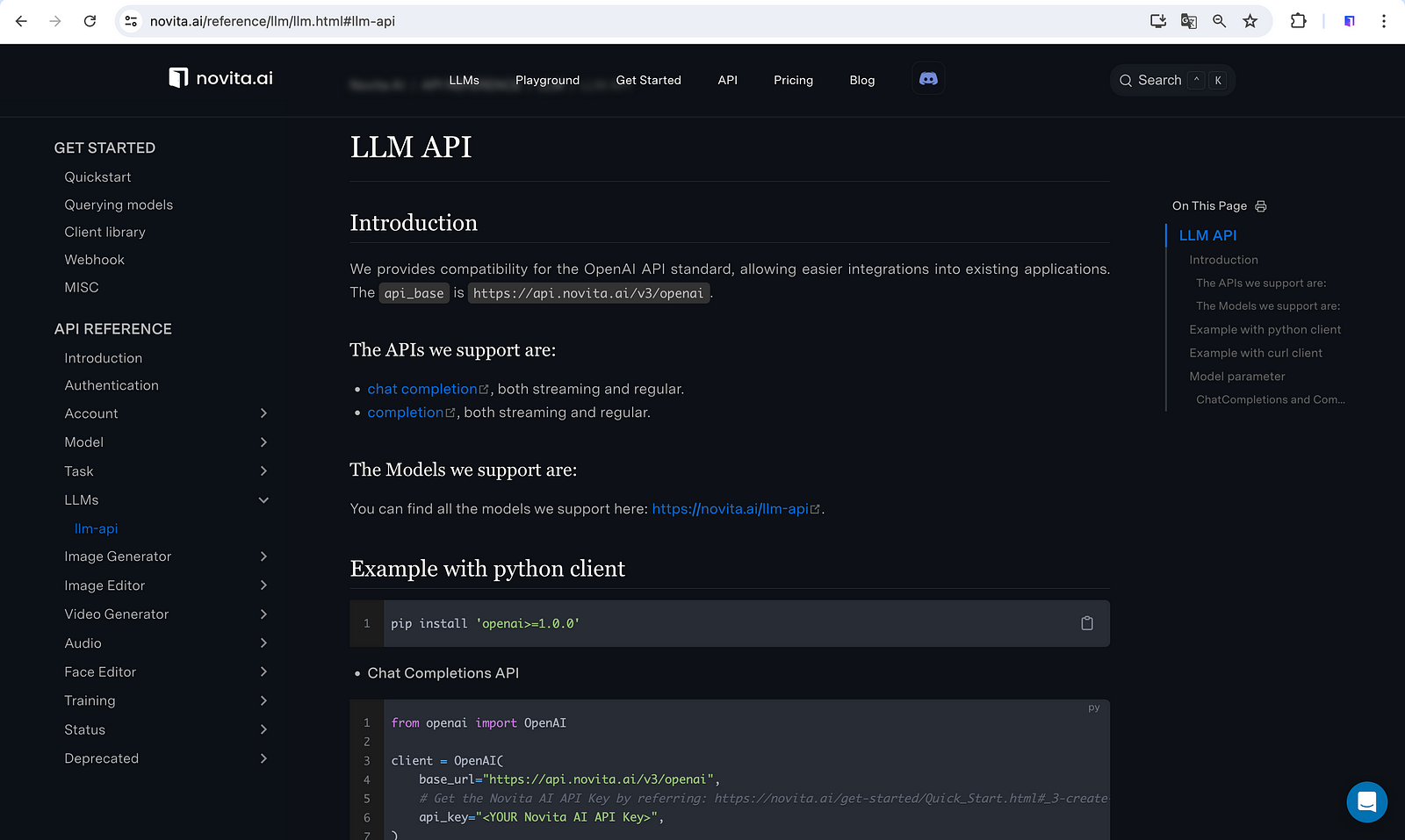Select Quickstart in the sidebar
This screenshot has width=1405, height=840.
(x=97, y=177)
